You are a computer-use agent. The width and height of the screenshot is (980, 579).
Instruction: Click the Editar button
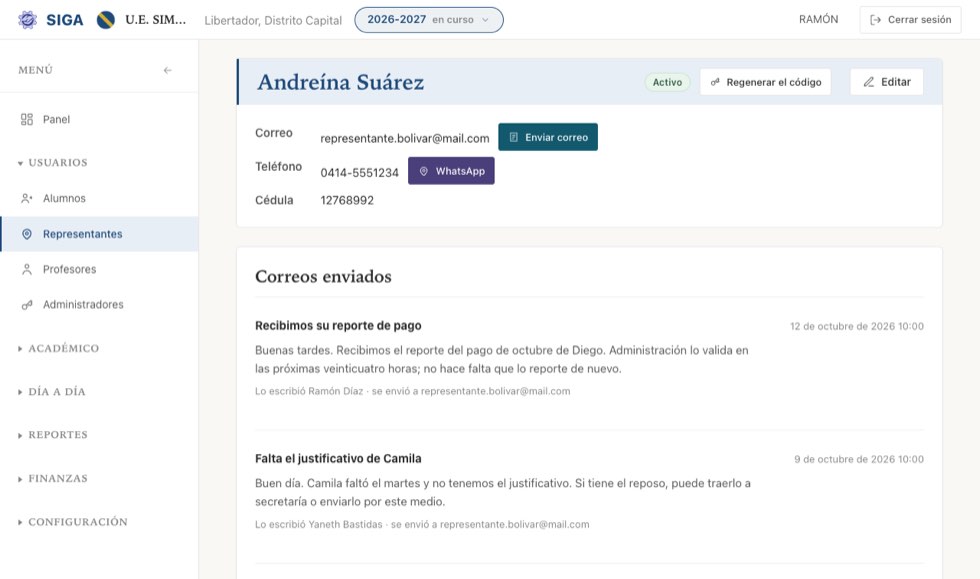[x=886, y=82]
